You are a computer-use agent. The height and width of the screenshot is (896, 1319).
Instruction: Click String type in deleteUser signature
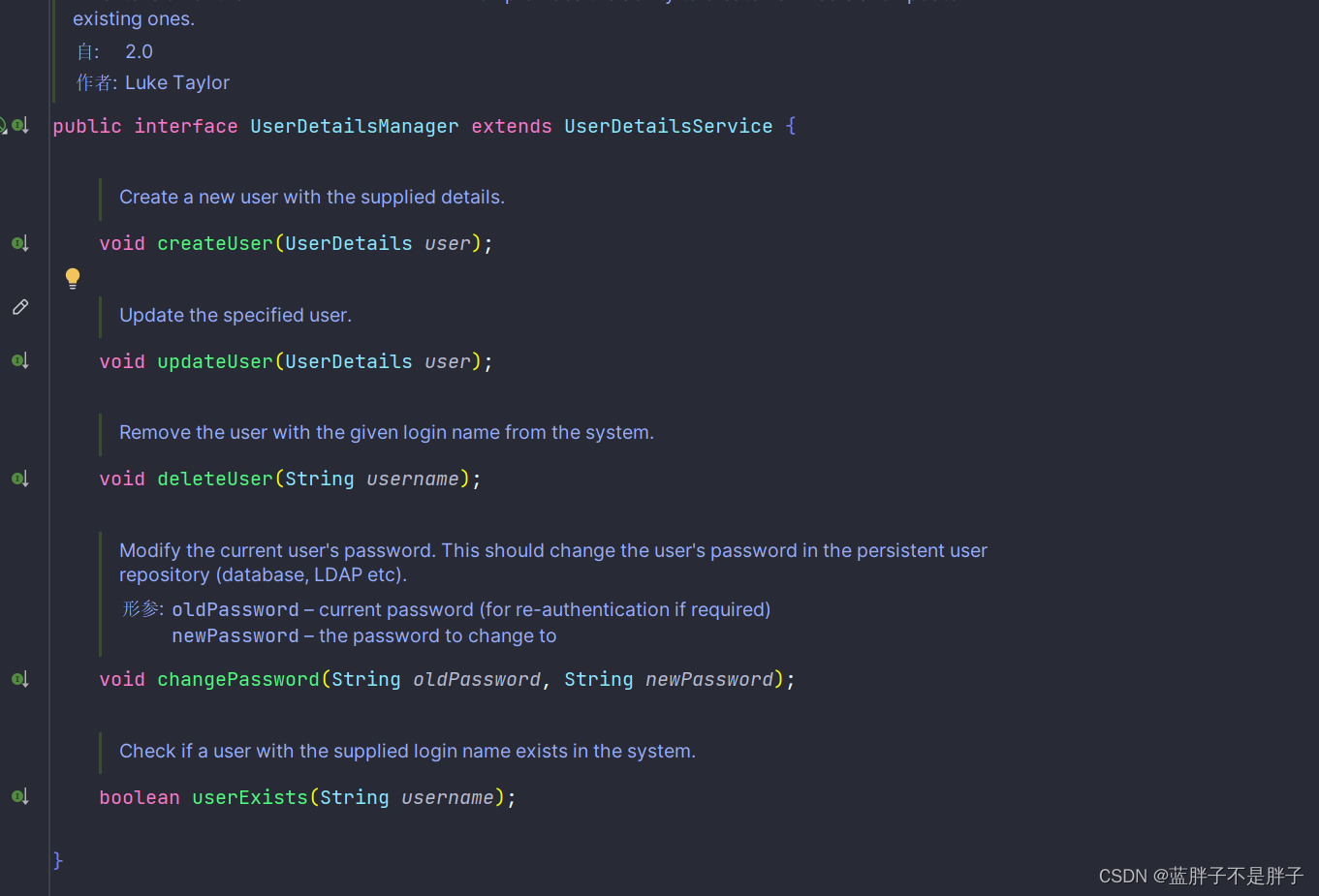pyautogui.click(x=320, y=479)
